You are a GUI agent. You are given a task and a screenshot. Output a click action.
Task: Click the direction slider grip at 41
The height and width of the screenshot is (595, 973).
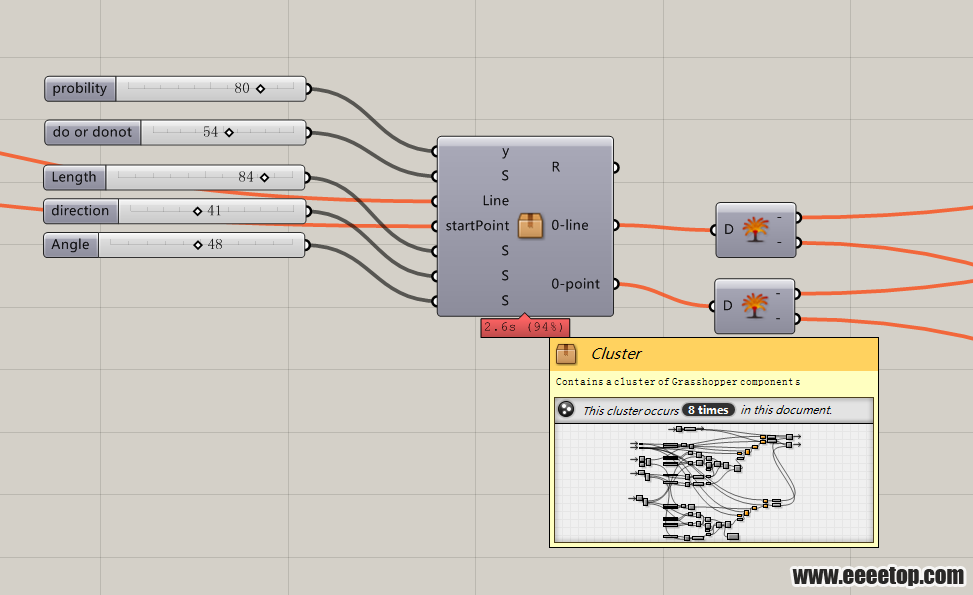197,211
